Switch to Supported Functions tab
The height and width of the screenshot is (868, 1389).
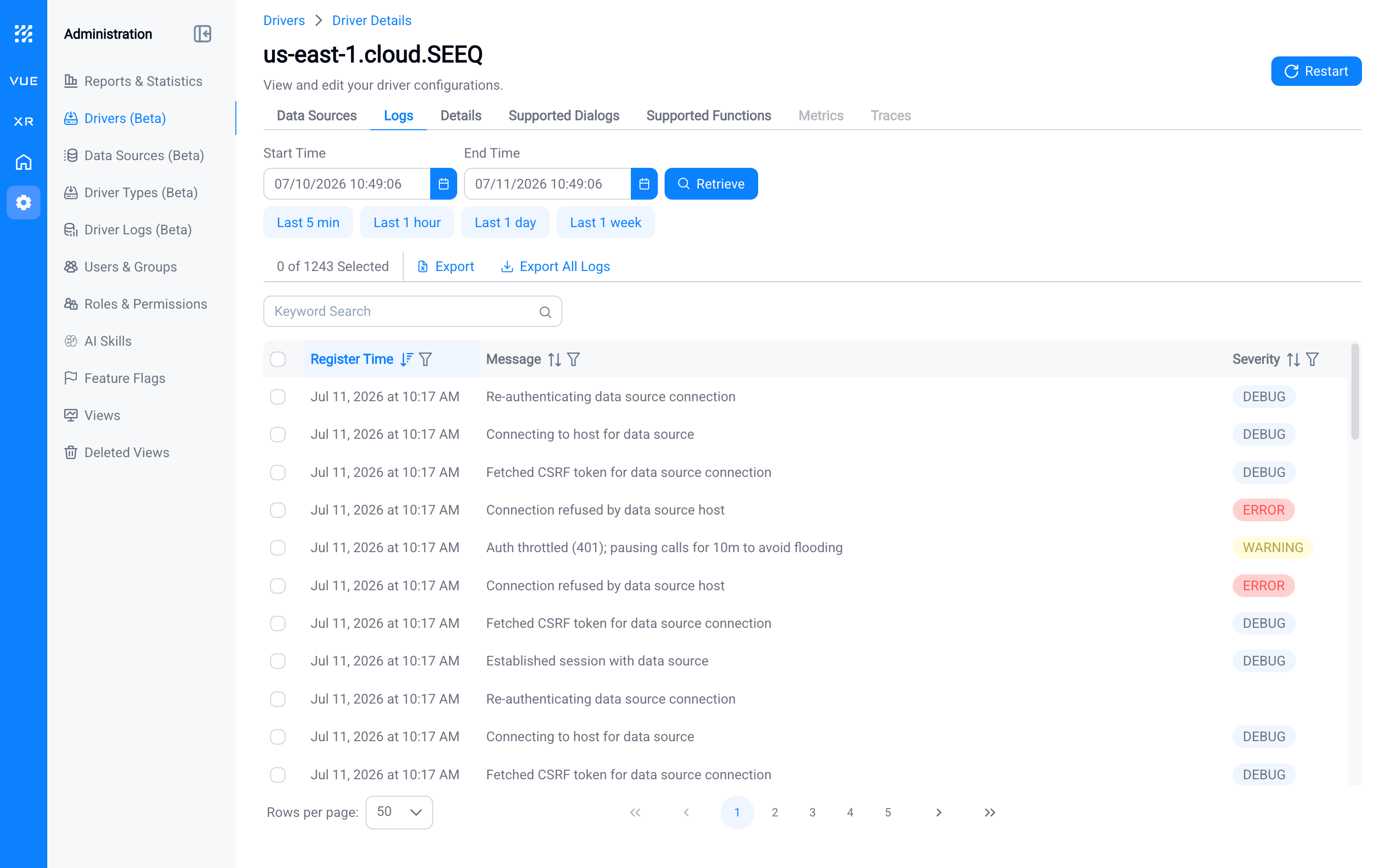(708, 115)
